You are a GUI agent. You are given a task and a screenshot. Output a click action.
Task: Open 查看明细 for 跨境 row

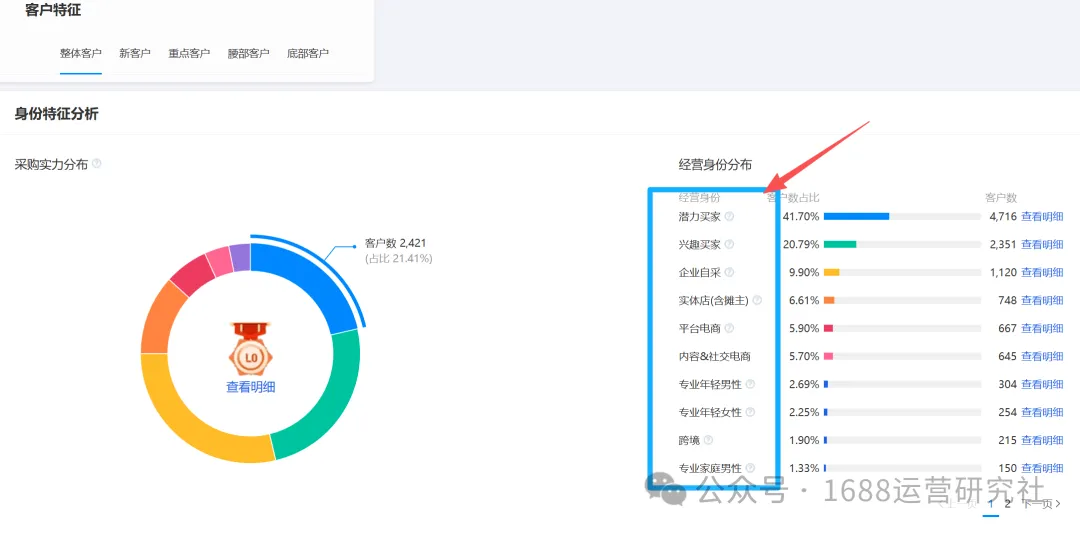[1042, 440]
